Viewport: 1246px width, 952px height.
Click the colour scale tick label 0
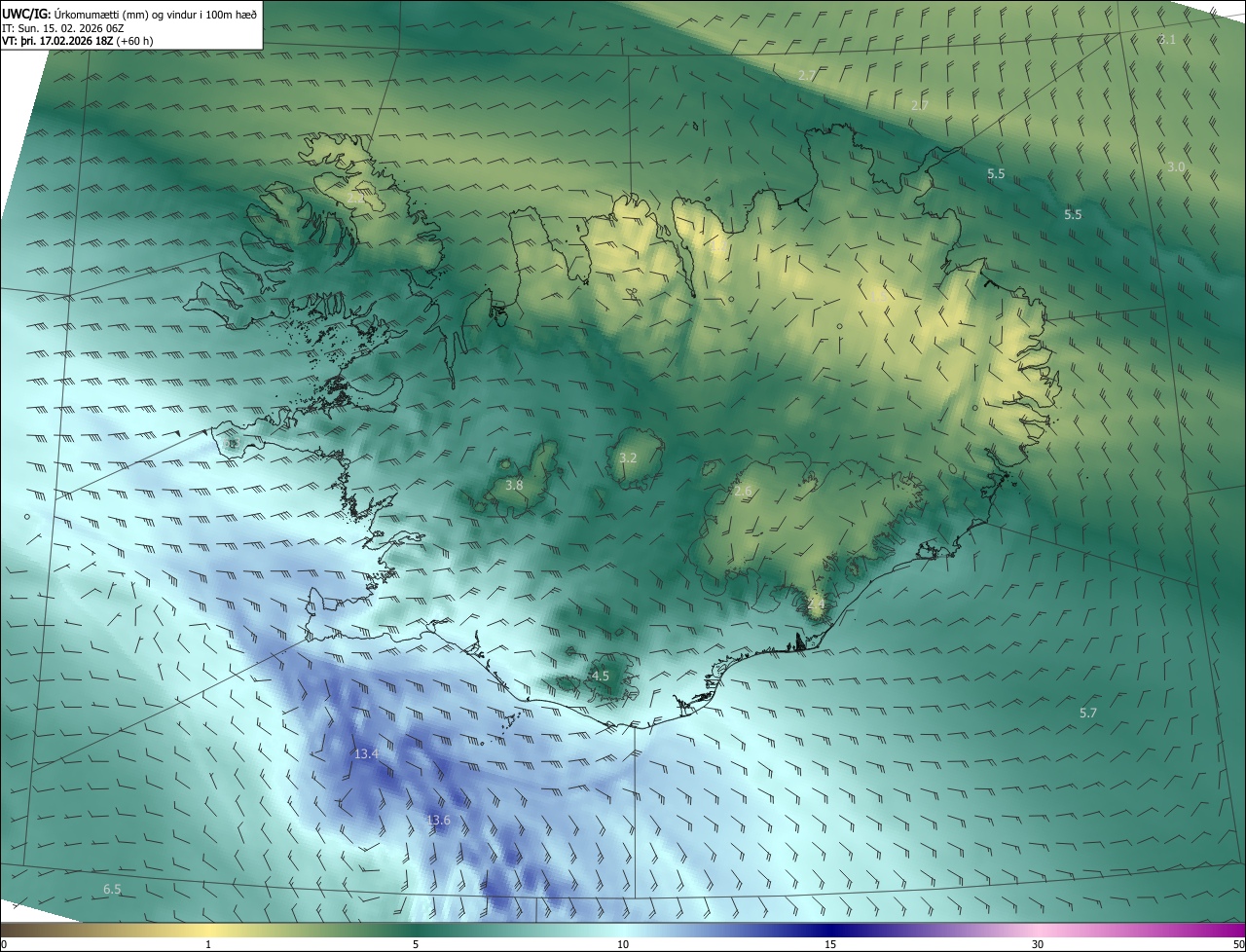coord(4,944)
